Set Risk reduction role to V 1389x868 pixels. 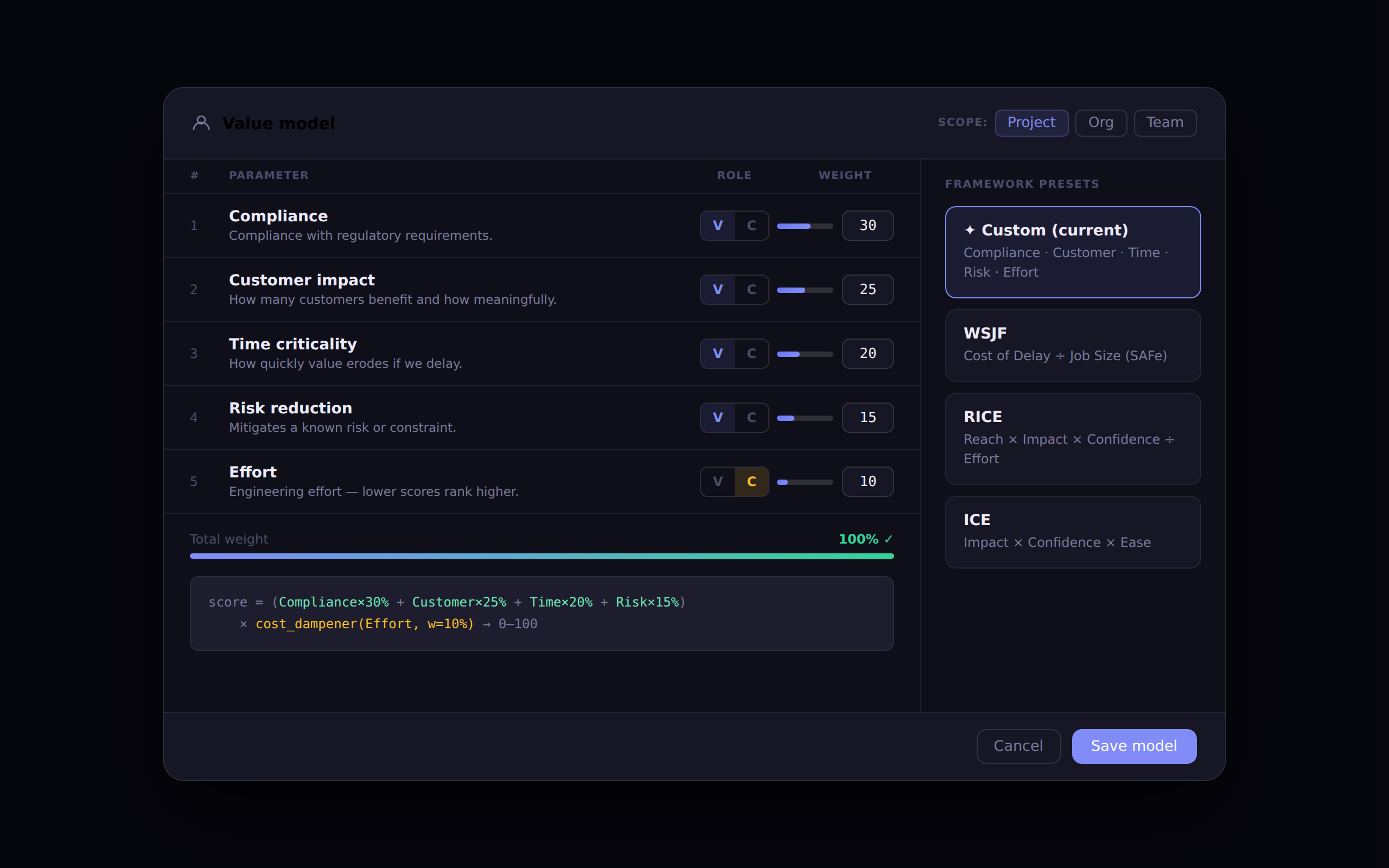(x=717, y=417)
